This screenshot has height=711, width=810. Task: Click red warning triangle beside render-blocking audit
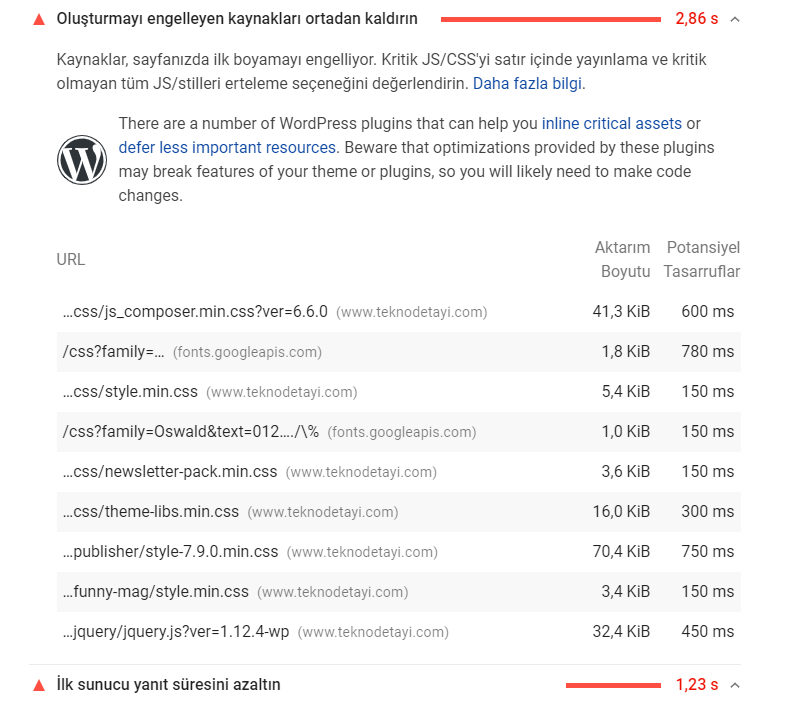(x=39, y=20)
